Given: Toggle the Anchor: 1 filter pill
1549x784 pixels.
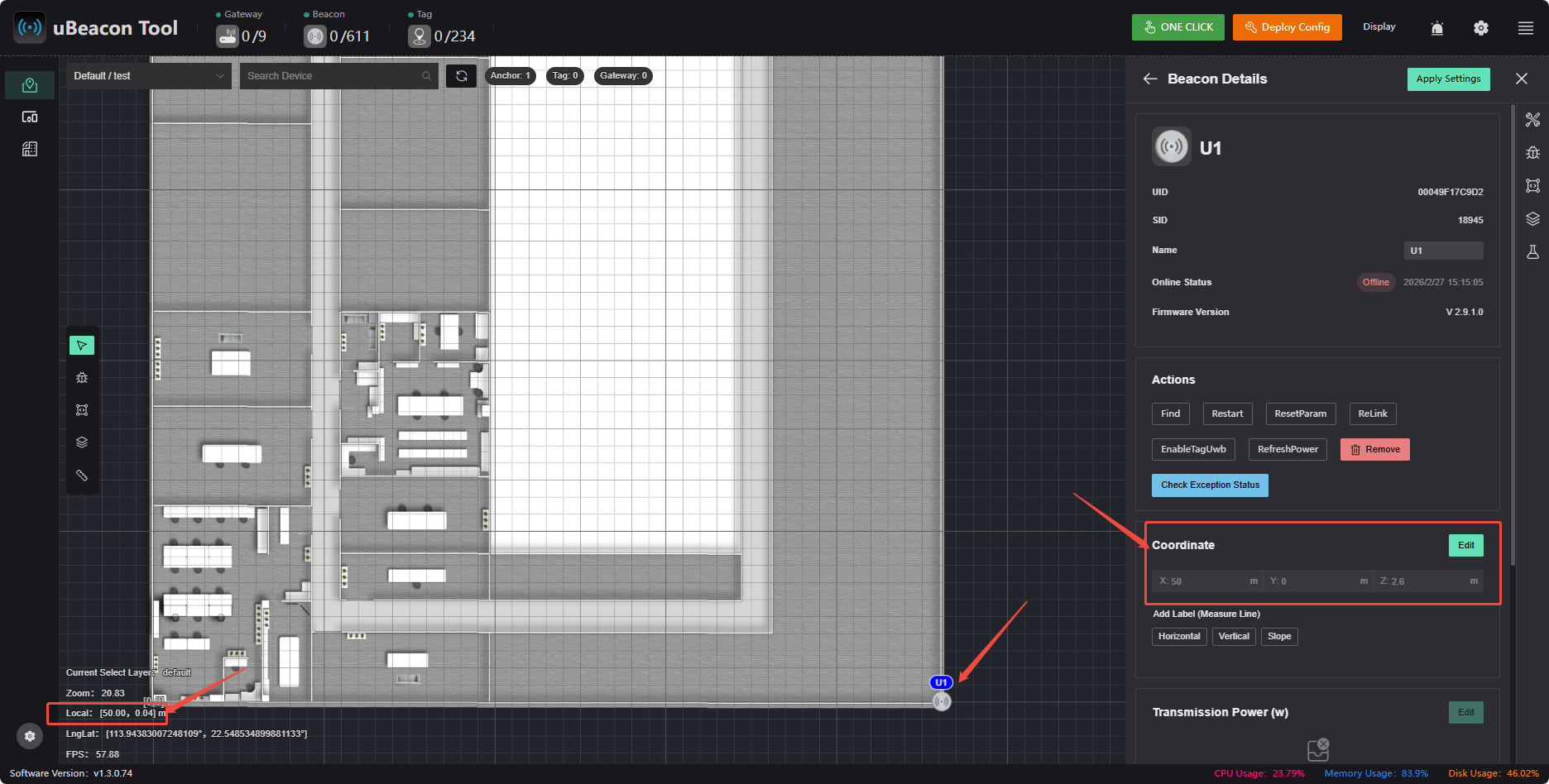Looking at the screenshot, I should click(511, 76).
